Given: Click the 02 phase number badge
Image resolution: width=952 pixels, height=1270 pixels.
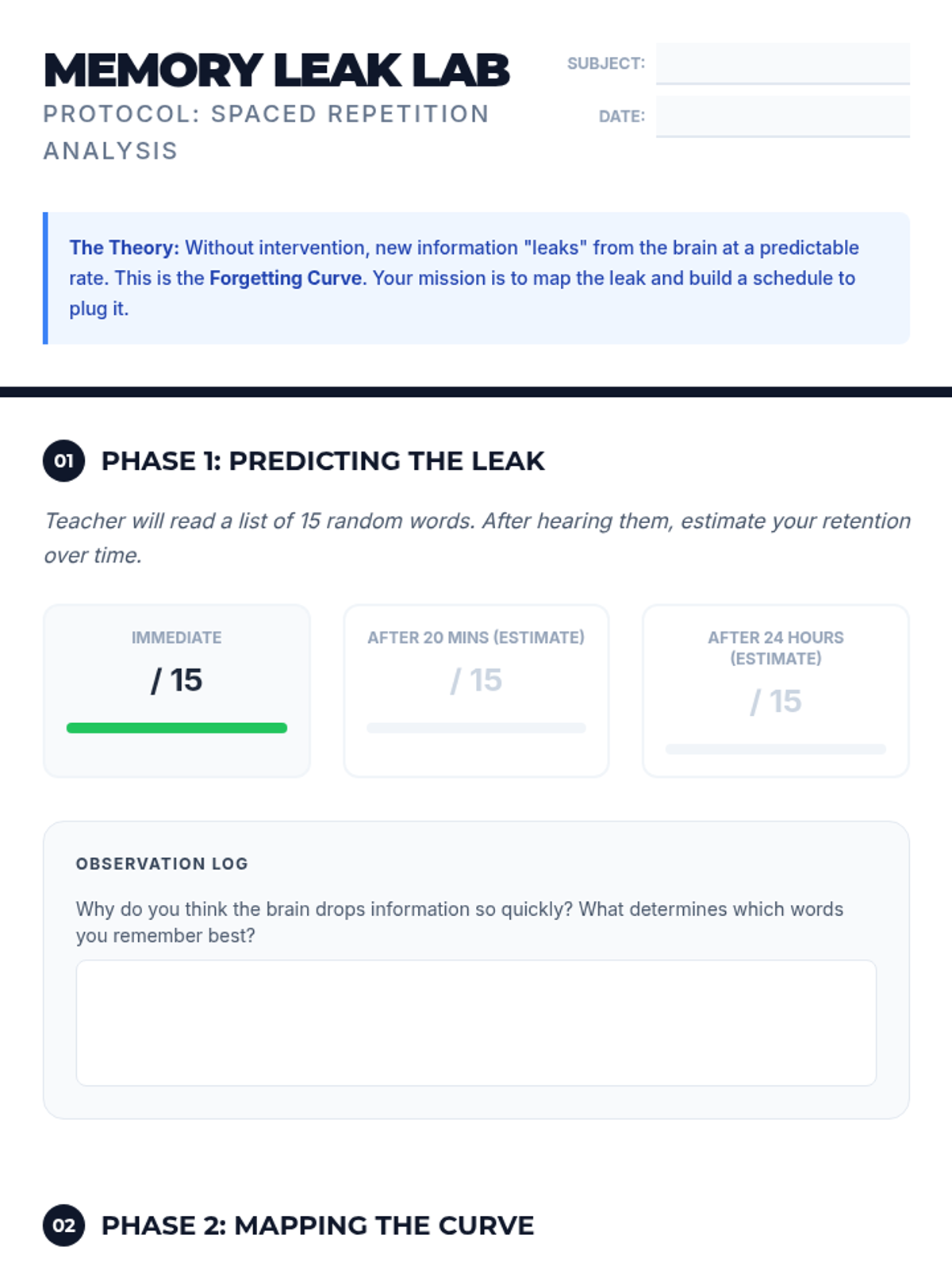Looking at the screenshot, I should coord(63,1226).
